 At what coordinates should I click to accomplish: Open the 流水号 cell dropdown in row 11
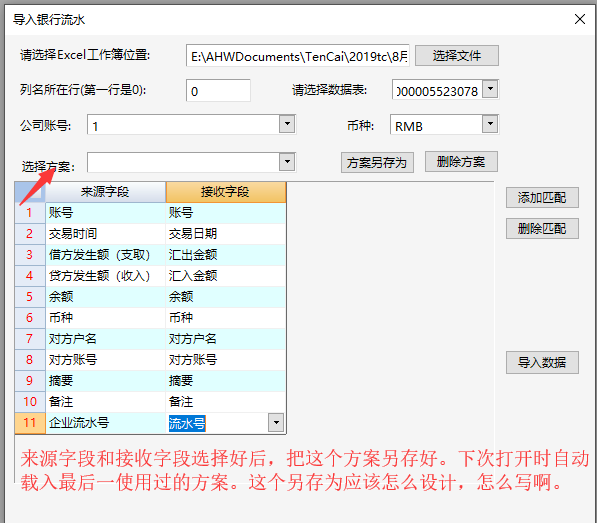point(276,423)
